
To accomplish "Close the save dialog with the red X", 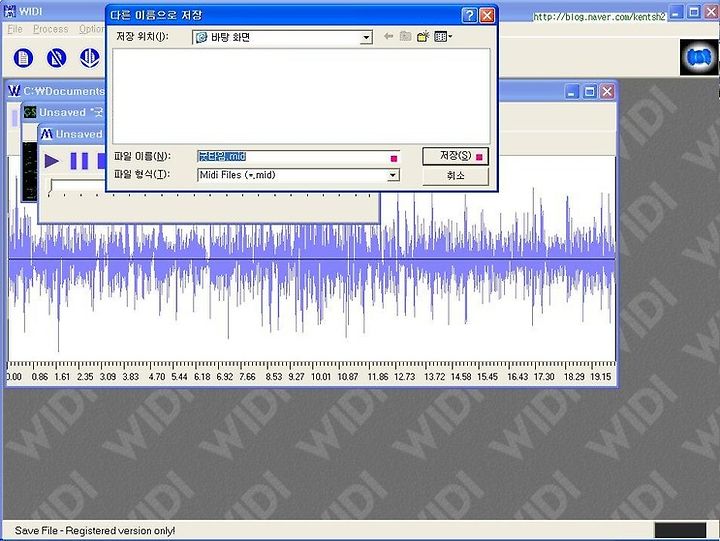I will (x=487, y=16).
